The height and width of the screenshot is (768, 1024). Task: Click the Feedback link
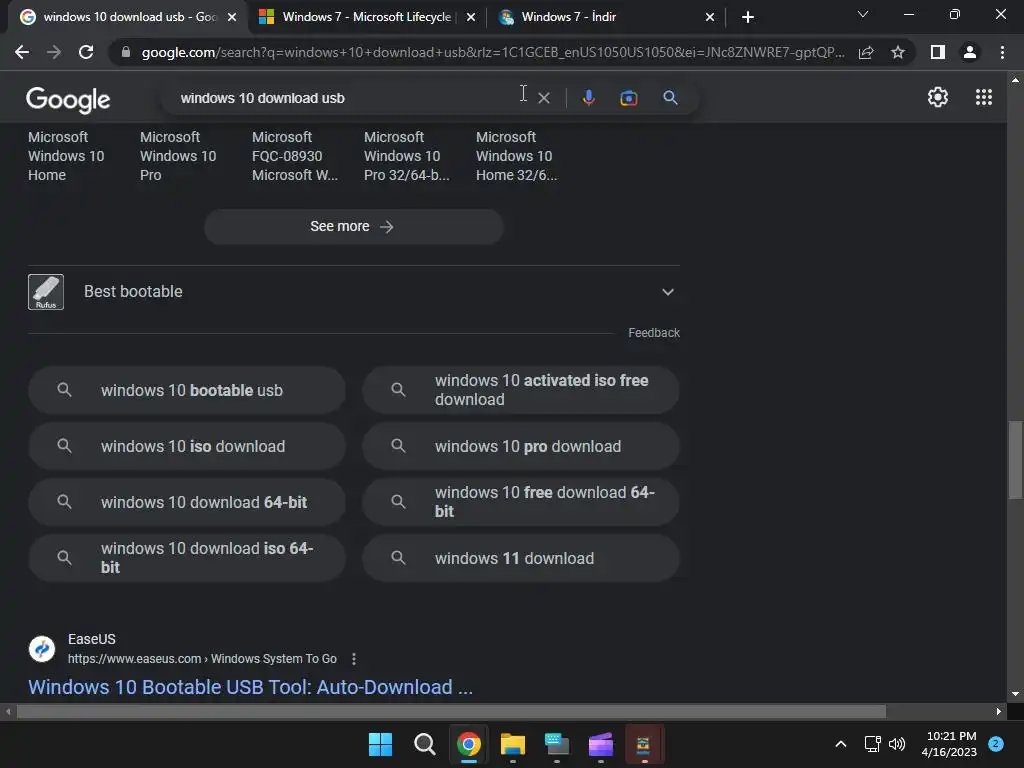click(654, 333)
